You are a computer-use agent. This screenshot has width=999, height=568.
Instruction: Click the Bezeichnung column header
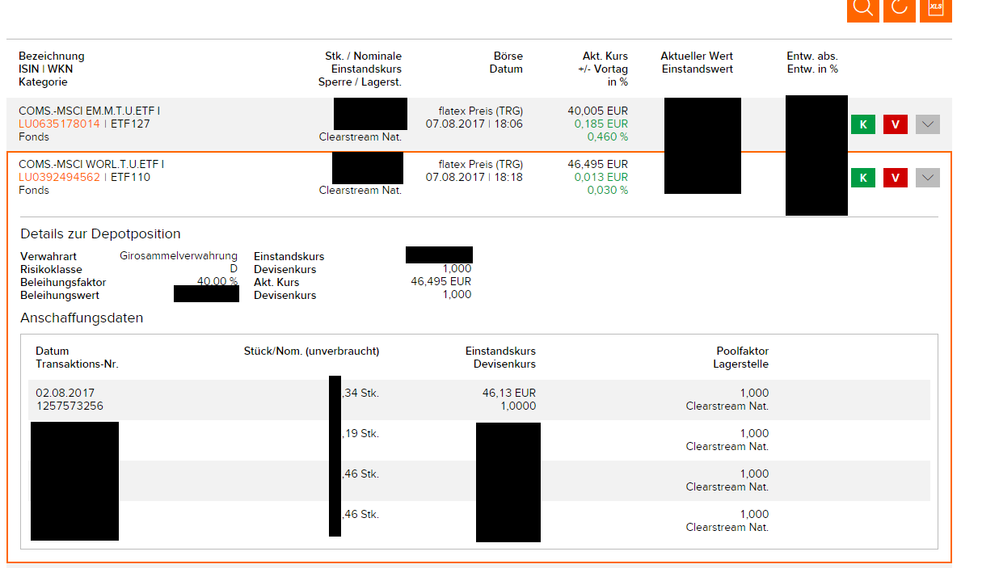51,56
